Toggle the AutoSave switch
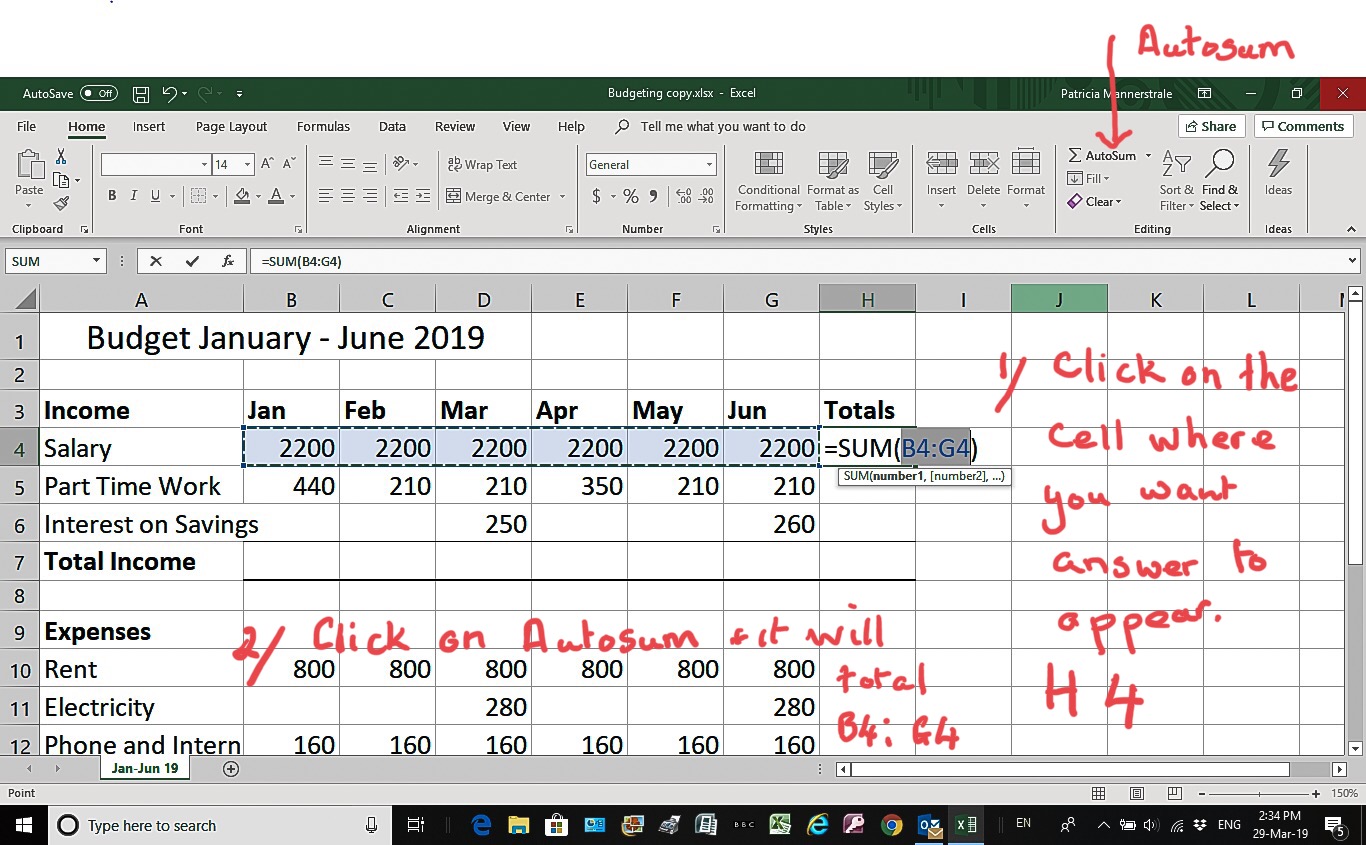 click(x=99, y=94)
